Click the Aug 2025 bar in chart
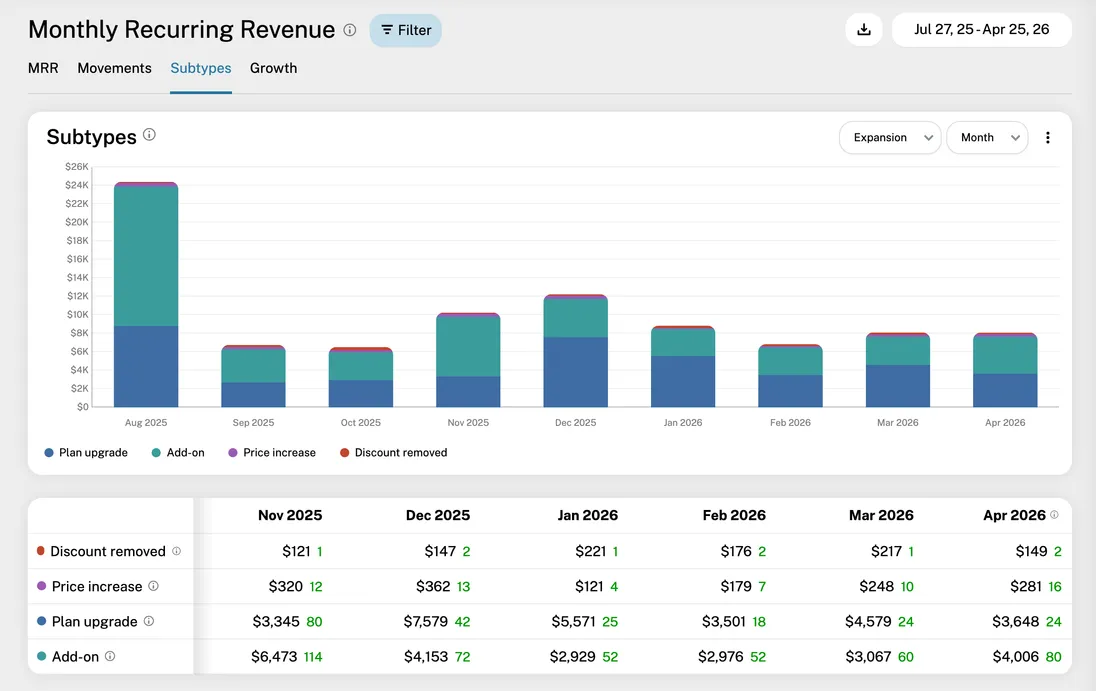Viewport: 1096px width, 691px height. point(146,294)
